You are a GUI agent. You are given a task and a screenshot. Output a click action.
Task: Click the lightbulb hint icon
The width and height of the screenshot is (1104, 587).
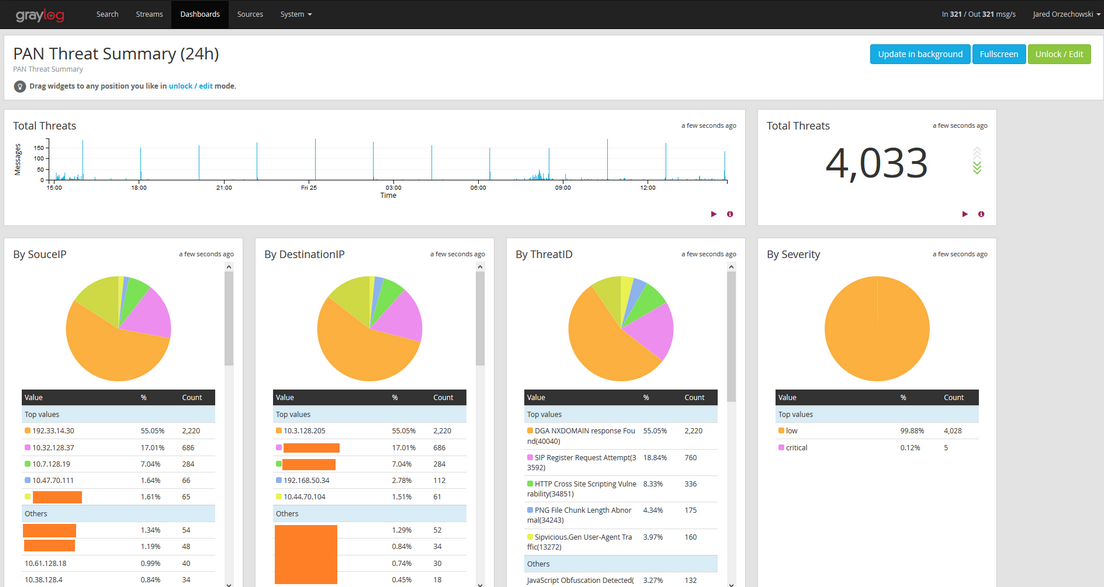(19, 87)
